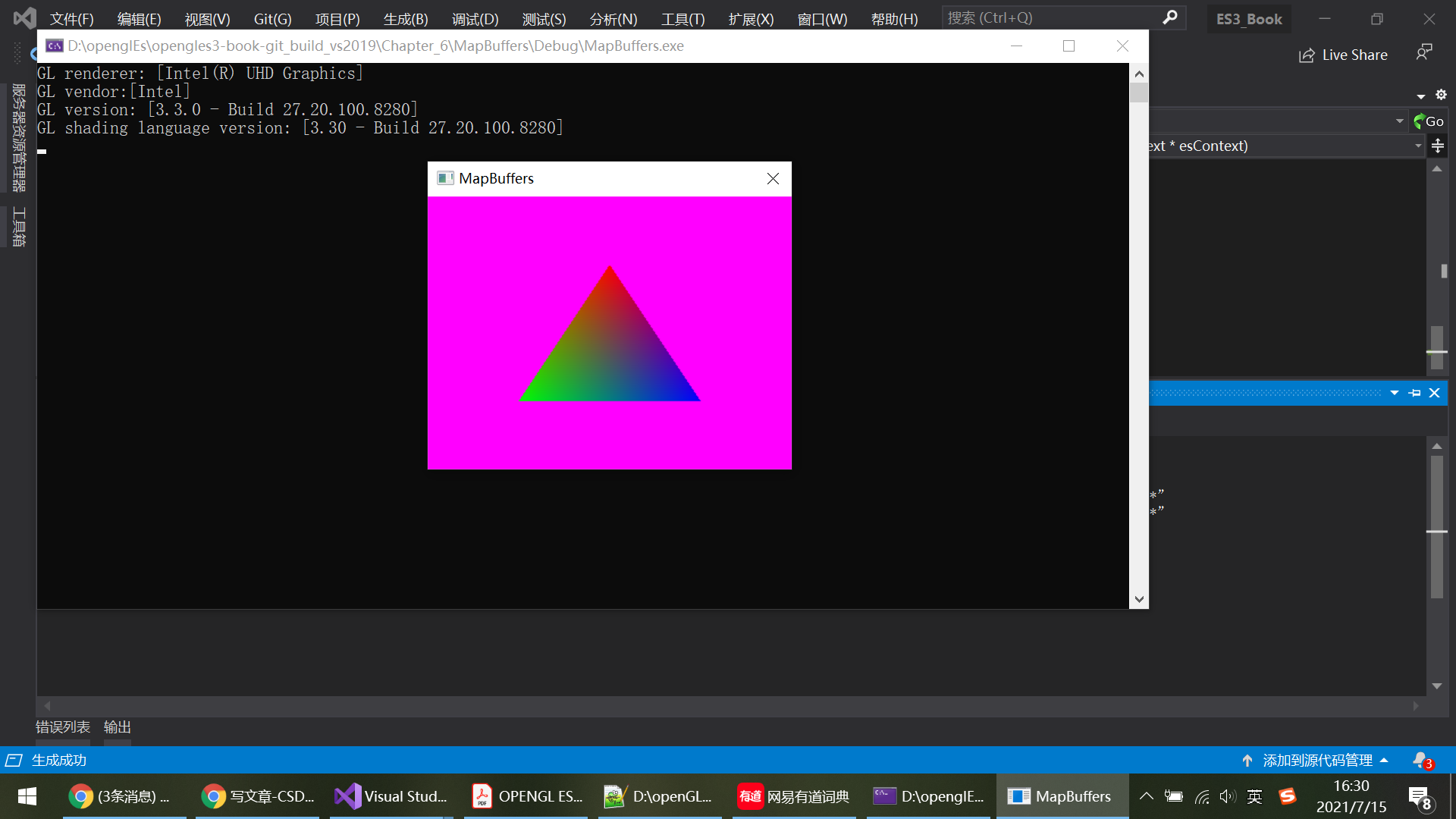The image size is (1456, 819).
Task: Click the split editor window icon
Action: (1438, 146)
